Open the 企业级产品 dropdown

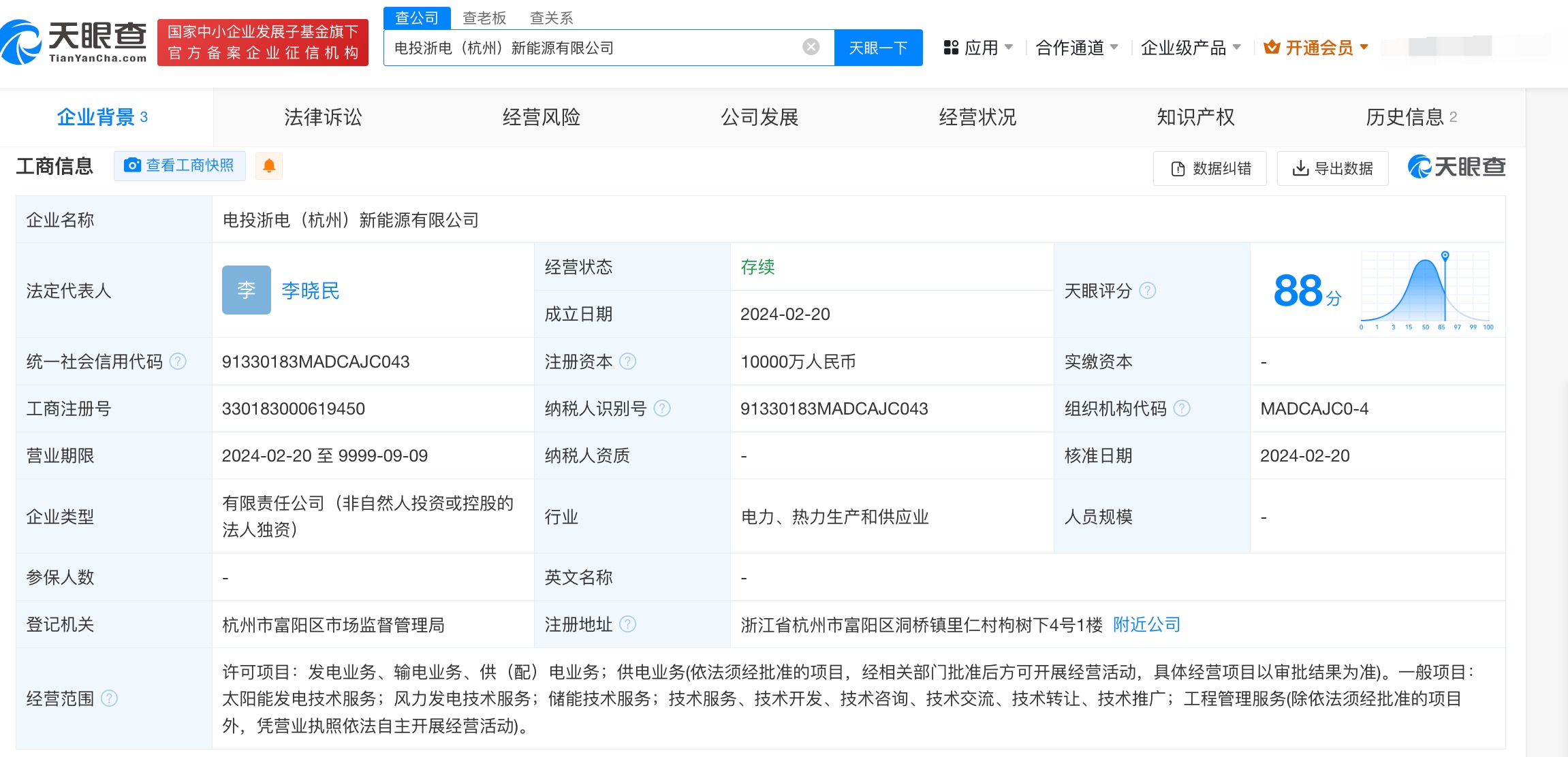point(1190,48)
